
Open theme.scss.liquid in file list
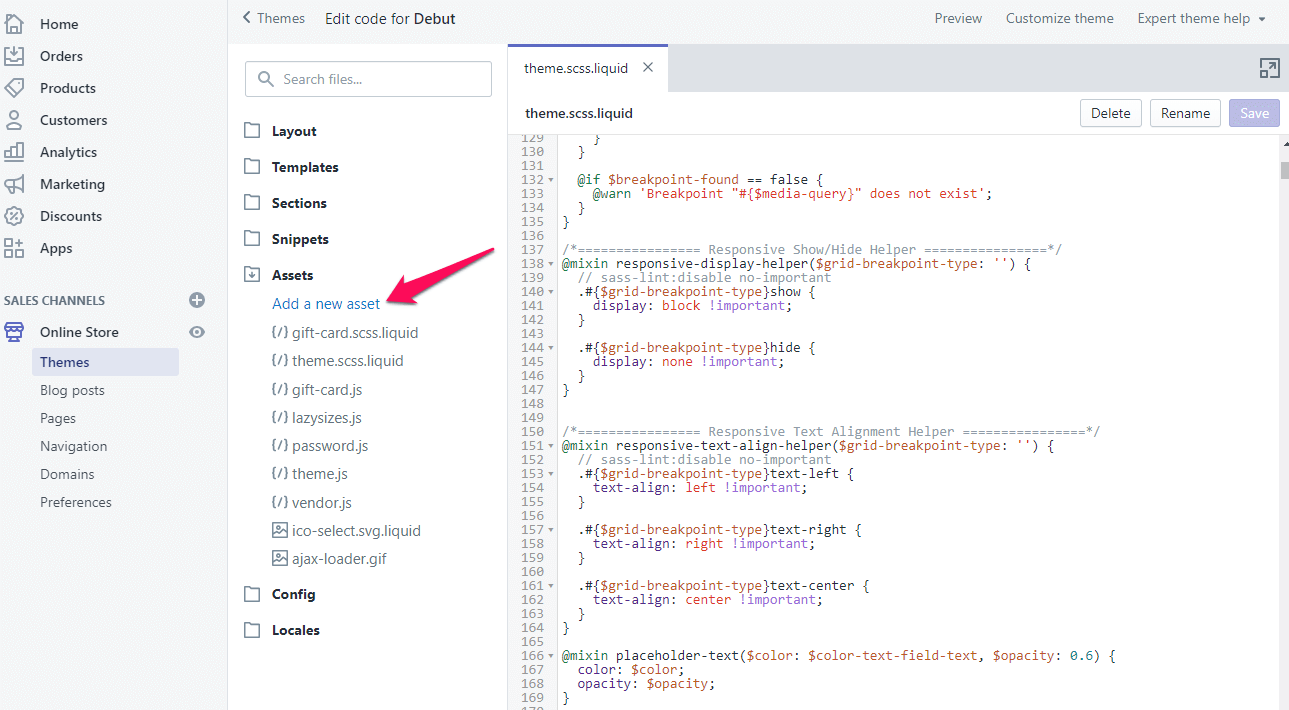click(348, 360)
